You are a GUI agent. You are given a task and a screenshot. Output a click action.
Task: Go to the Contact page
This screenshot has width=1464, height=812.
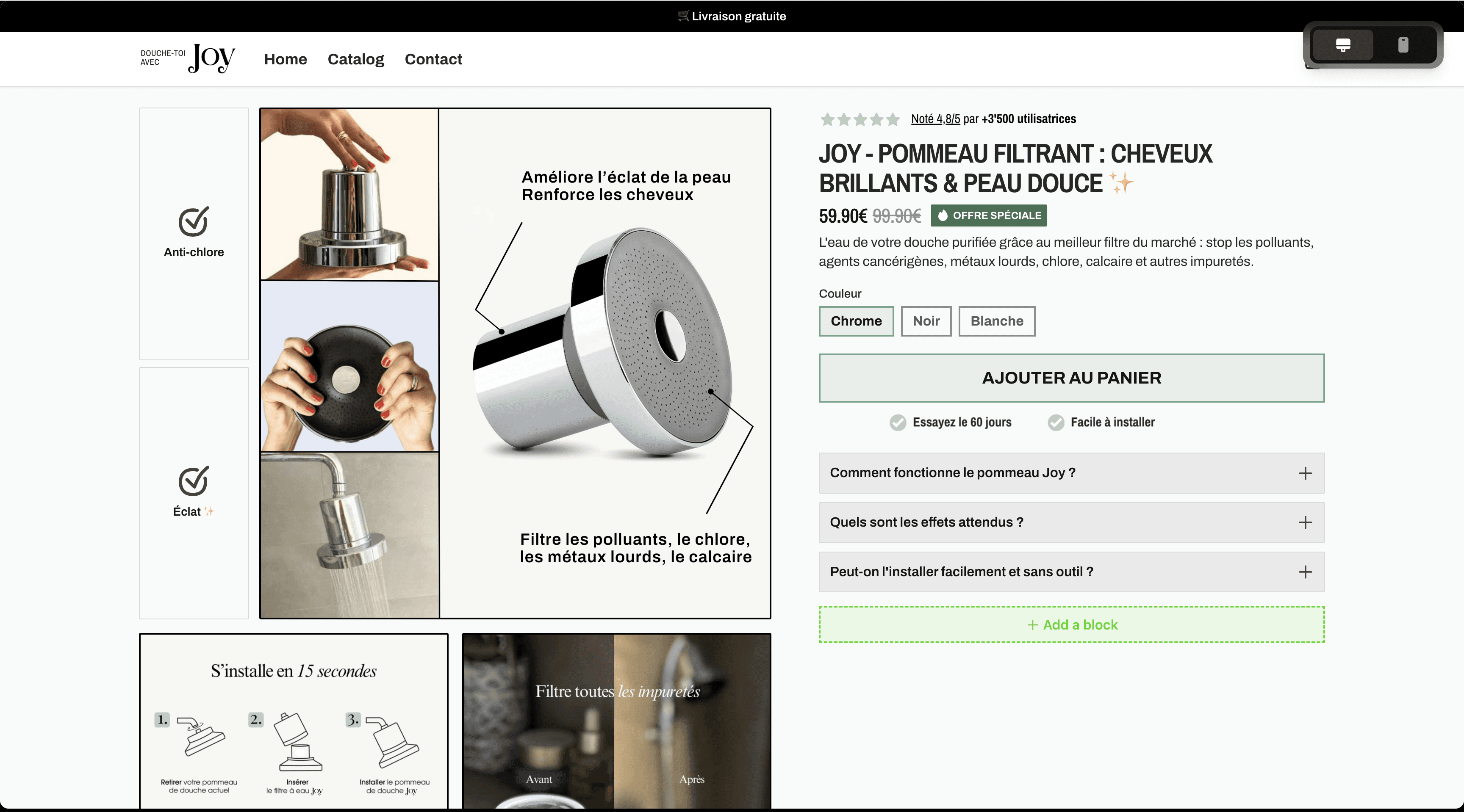point(433,59)
